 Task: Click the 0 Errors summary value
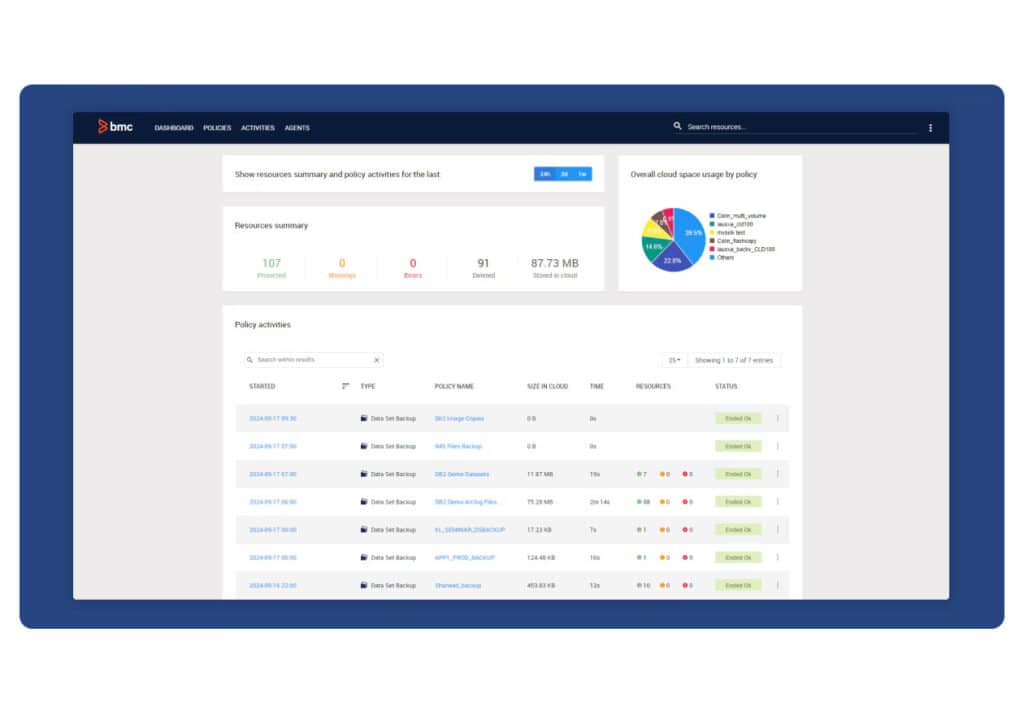click(413, 263)
